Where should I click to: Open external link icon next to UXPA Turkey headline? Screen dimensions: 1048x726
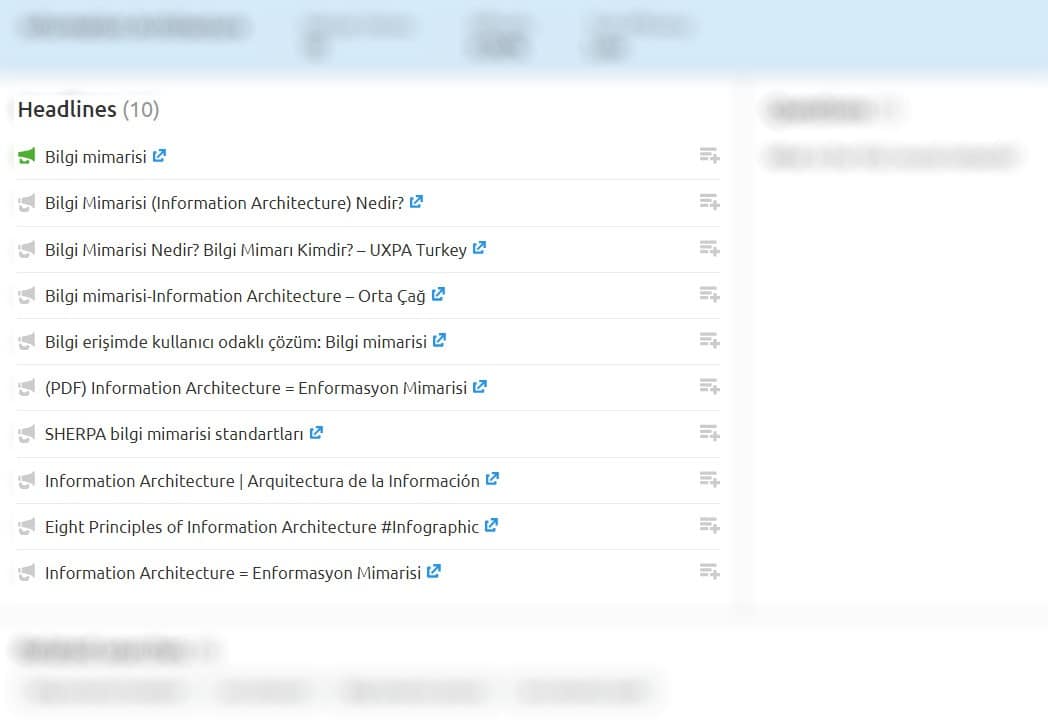(479, 248)
